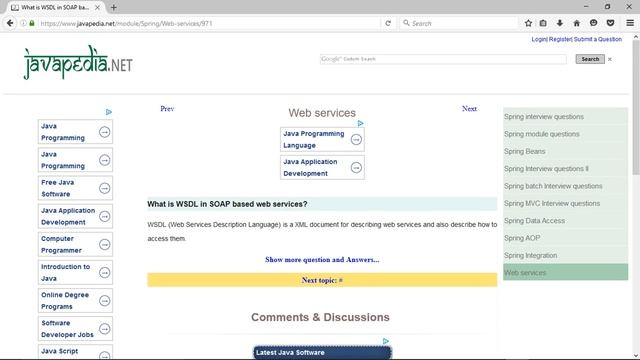Select Spring Data Access in sidebar

(x=565, y=221)
